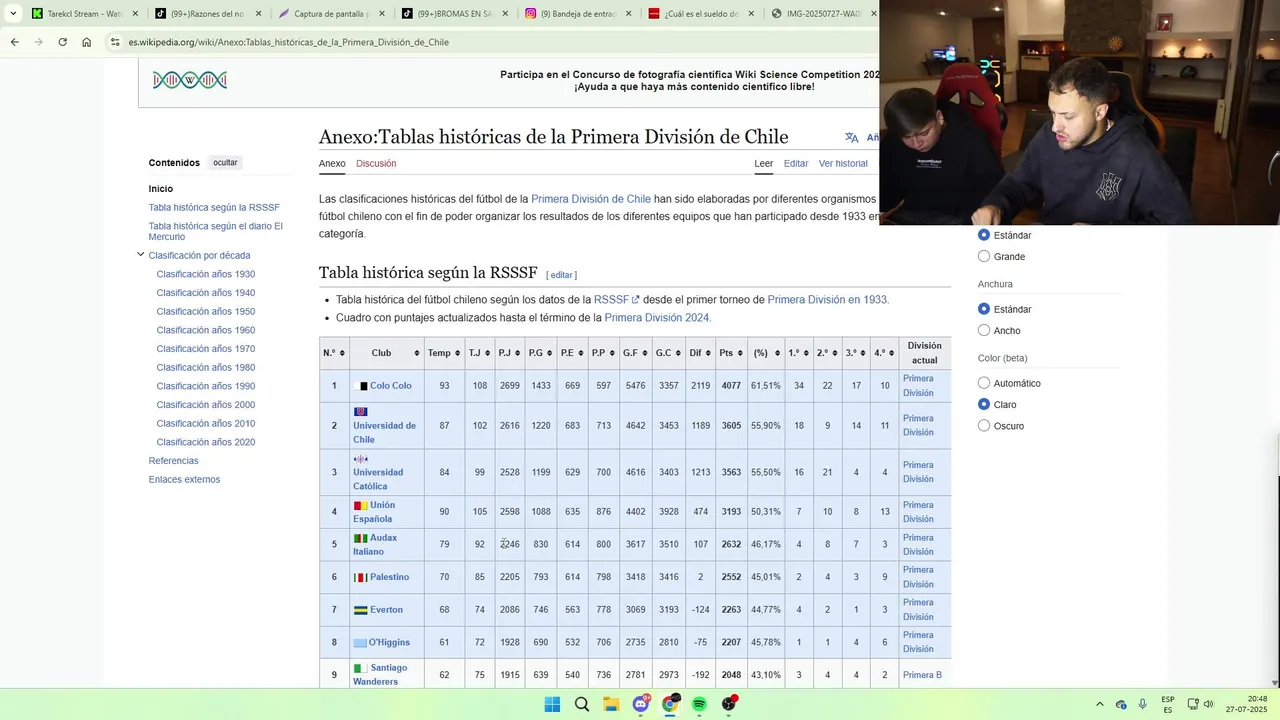The height and width of the screenshot is (720, 1280).
Task: Go to Tabla histórica según El Mercurio
Action: point(216,231)
